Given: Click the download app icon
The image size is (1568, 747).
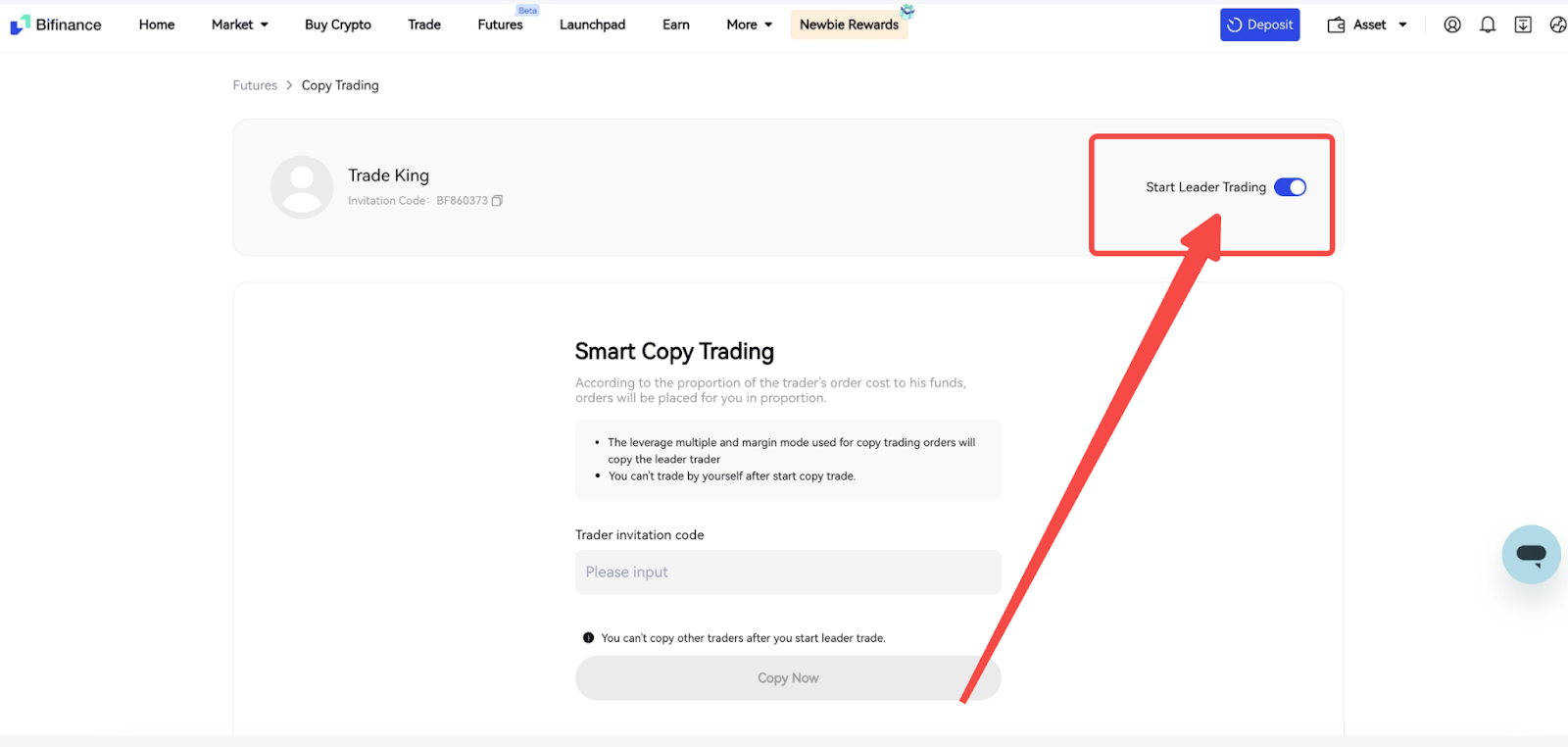Looking at the screenshot, I should pyautogui.click(x=1523, y=25).
